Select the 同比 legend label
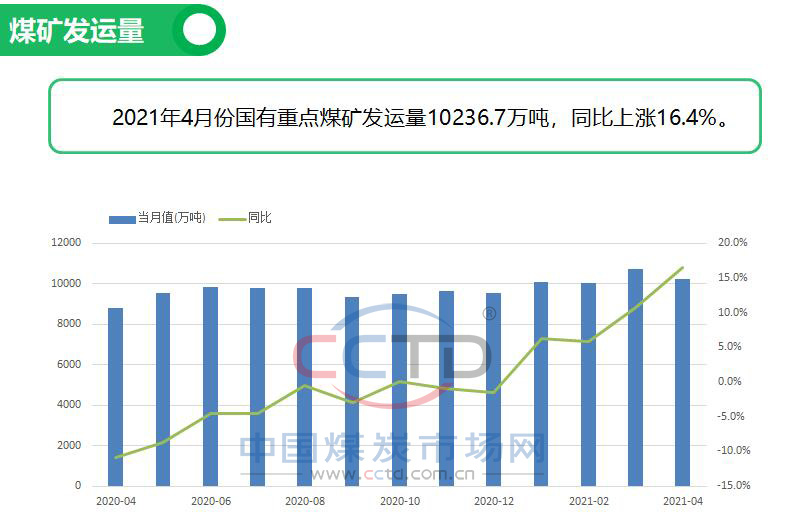This screenshot has height=517, width=785. 259,218
